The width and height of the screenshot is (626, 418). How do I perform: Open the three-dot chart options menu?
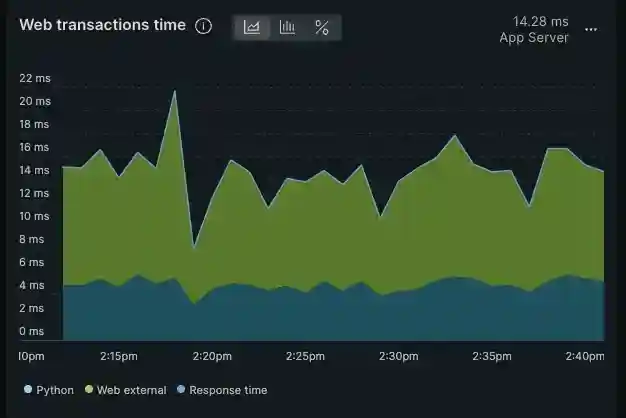click(591, 30)
